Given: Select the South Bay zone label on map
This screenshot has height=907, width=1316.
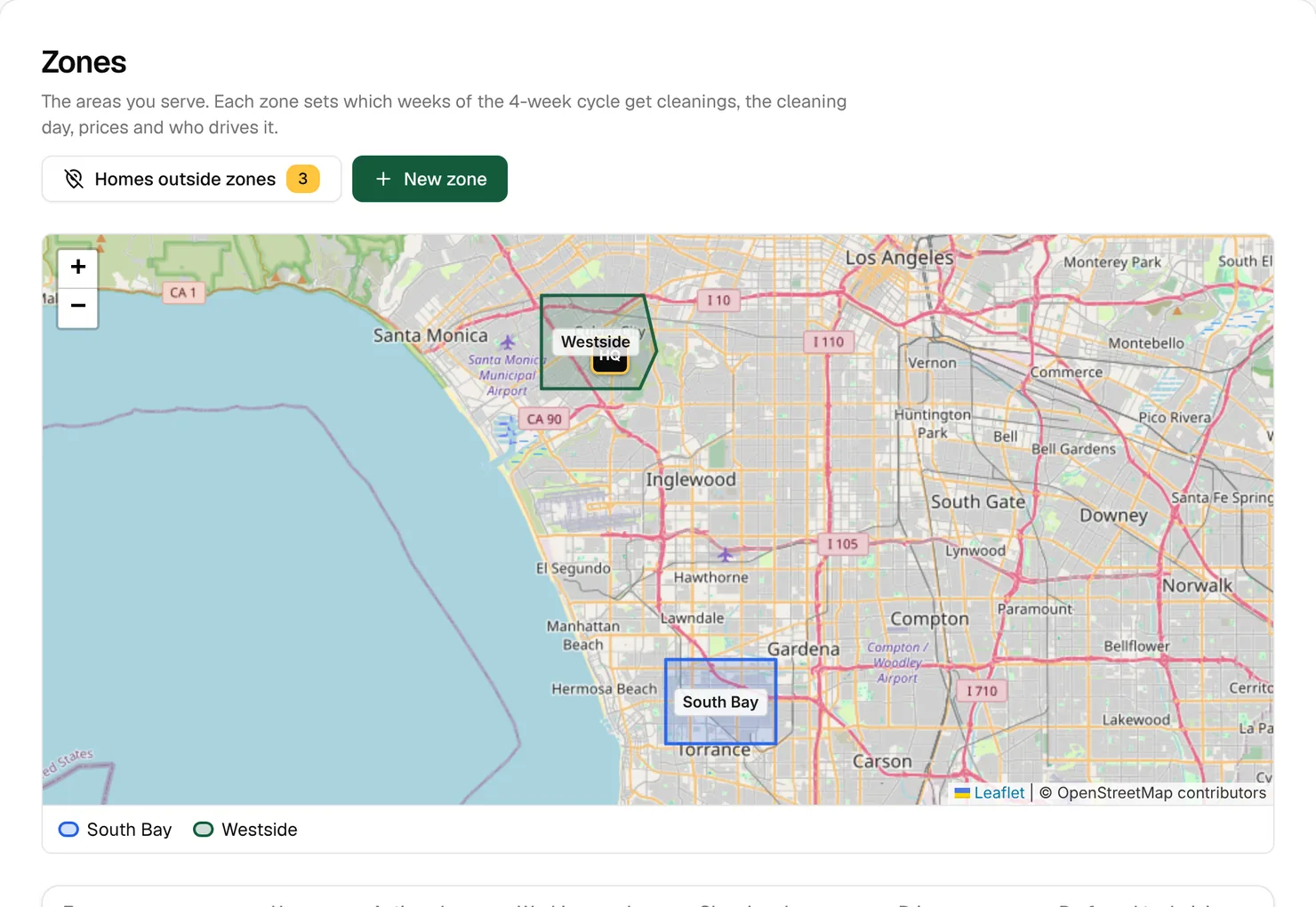Looking at the screenshot, I should 720,702.
